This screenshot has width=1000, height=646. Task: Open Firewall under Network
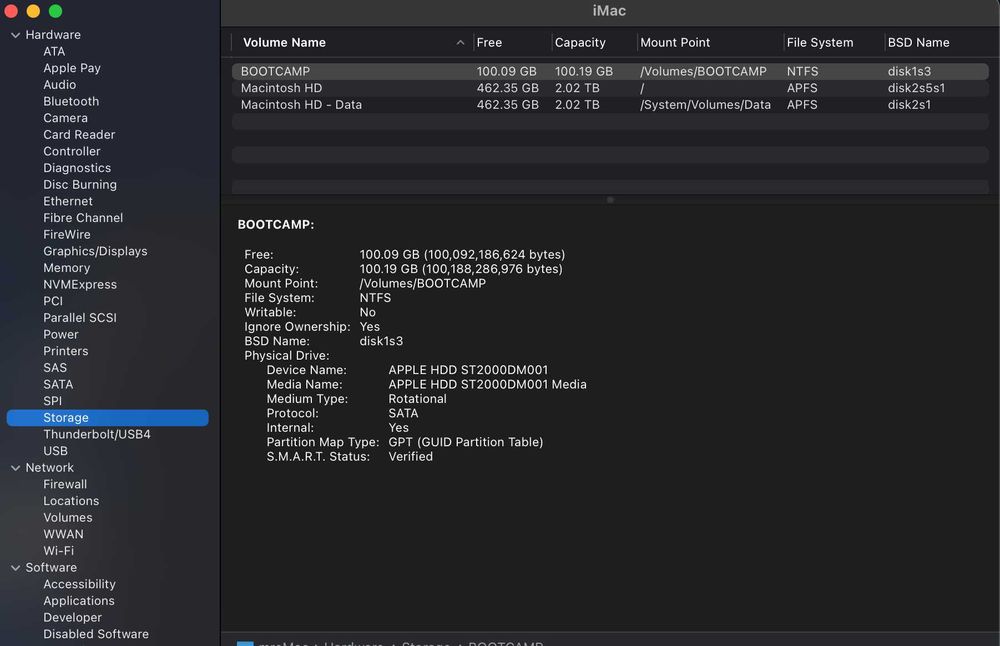tap(65, 484)
